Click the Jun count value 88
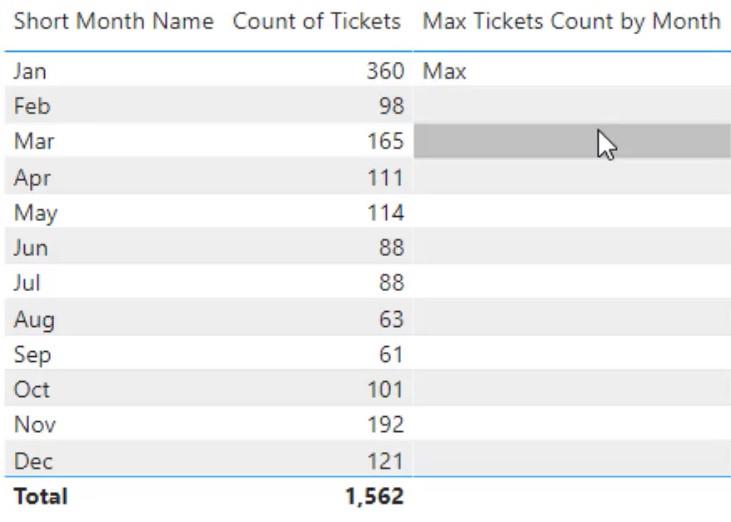This screenshot has width=731, height=522. (x=391, y=248)
